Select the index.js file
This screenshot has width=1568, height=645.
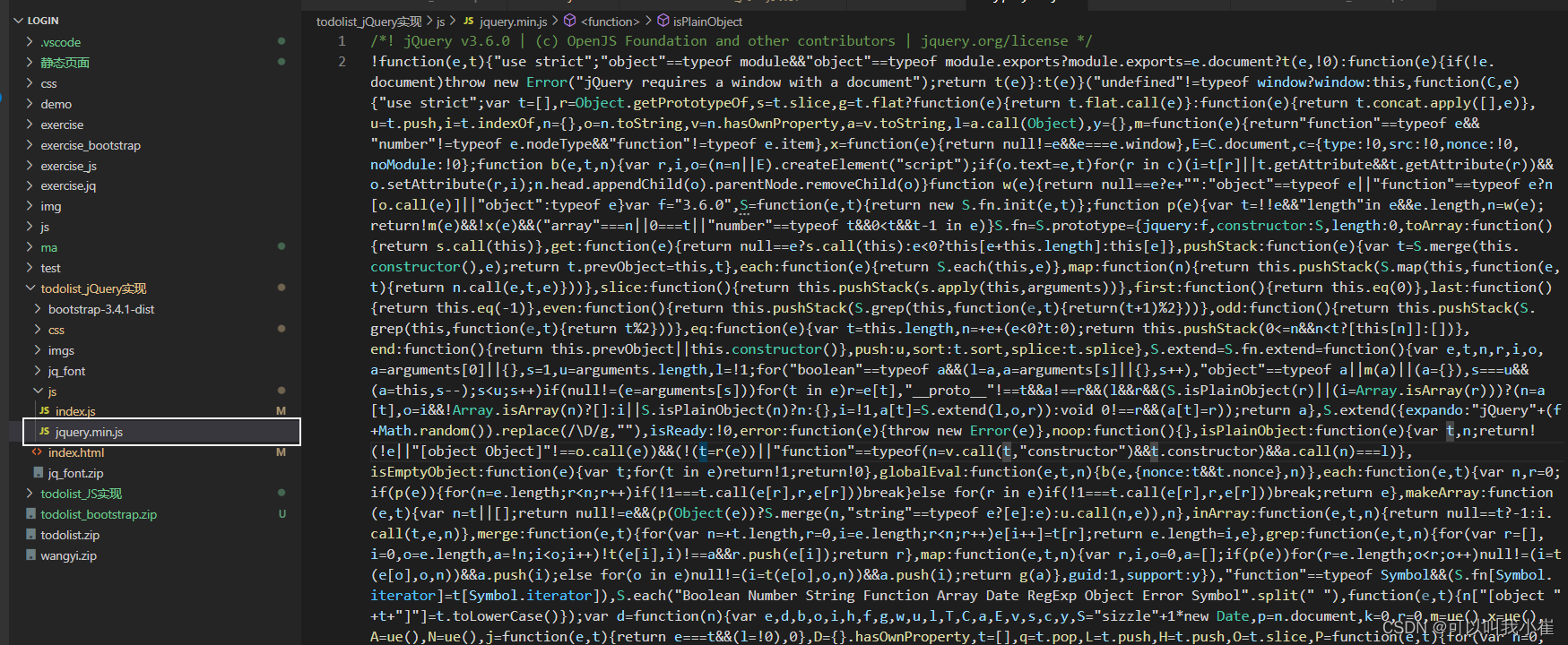click(75, 411)
